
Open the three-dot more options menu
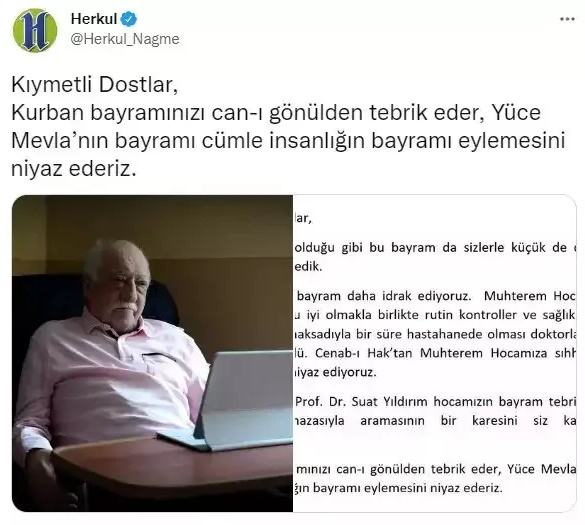pos(567,19)
